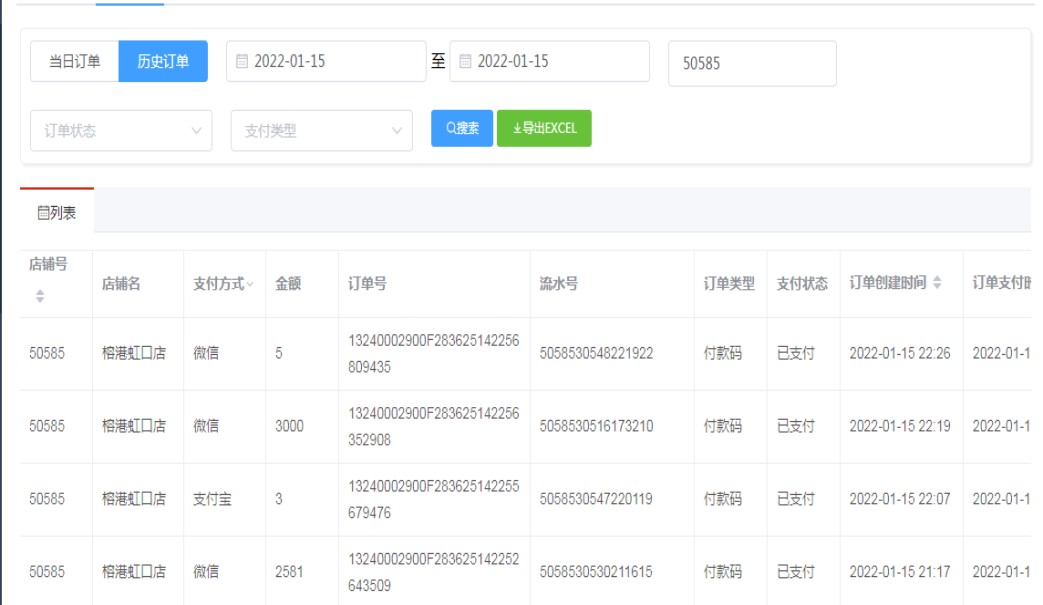Click the store number input containing 50585
This screenshot has height=605, width=1043.
[x=751, y=63]
